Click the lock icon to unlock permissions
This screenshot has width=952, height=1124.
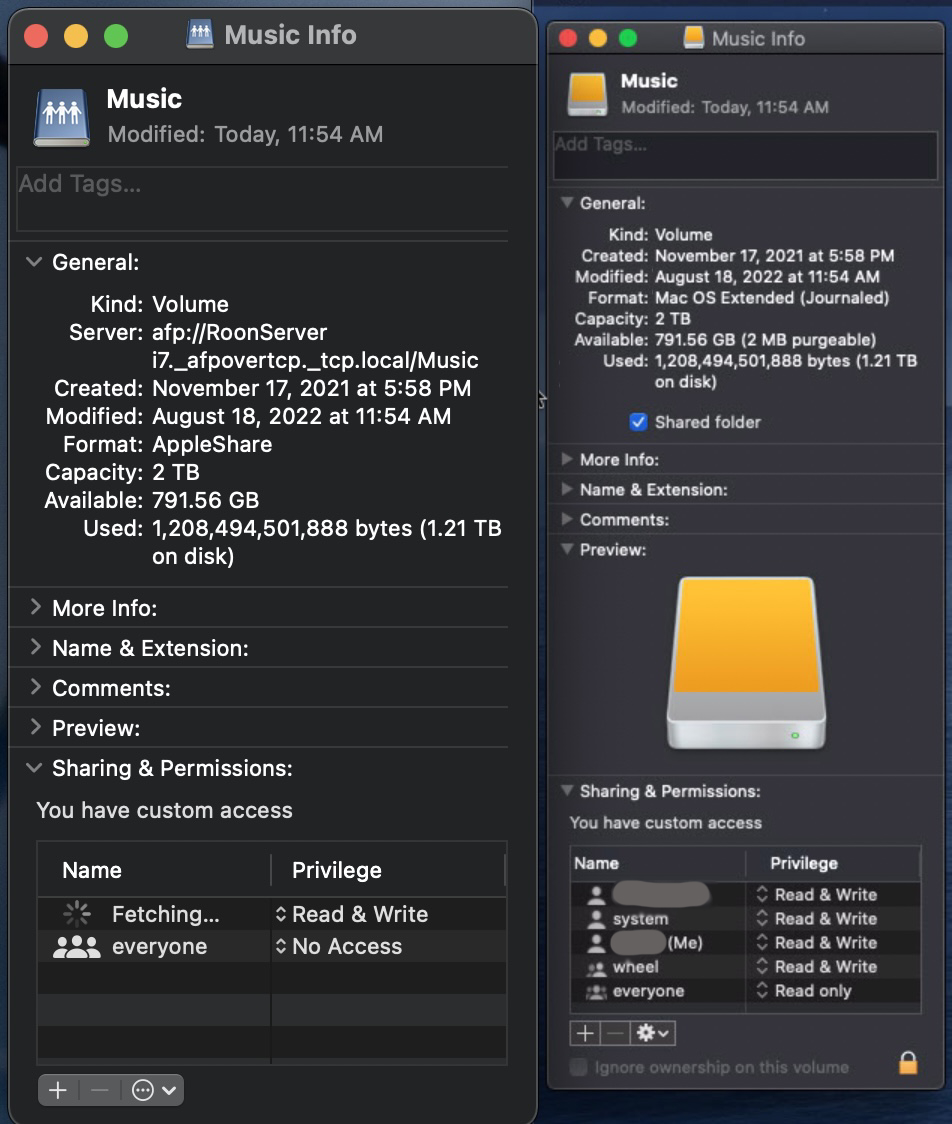coord(908,1063)
